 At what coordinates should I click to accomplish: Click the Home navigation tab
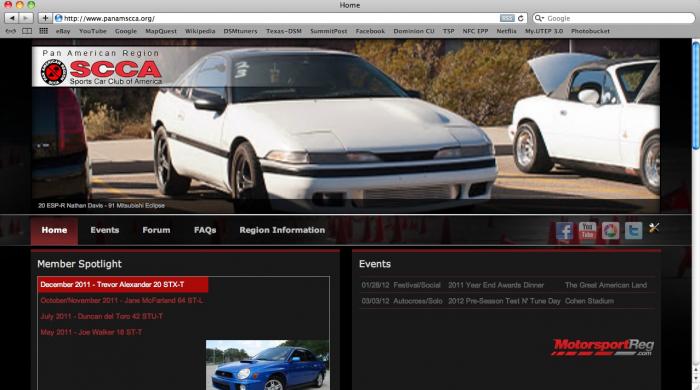coord(54,230)
